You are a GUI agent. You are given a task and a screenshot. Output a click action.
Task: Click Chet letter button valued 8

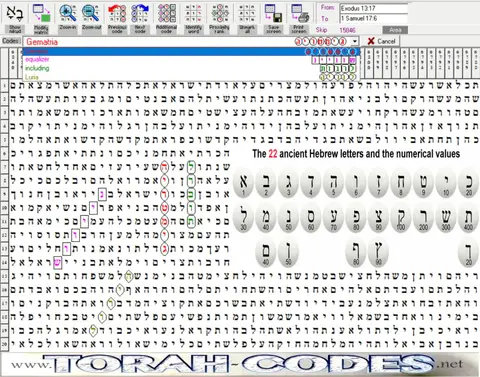[x=401, y=183]
